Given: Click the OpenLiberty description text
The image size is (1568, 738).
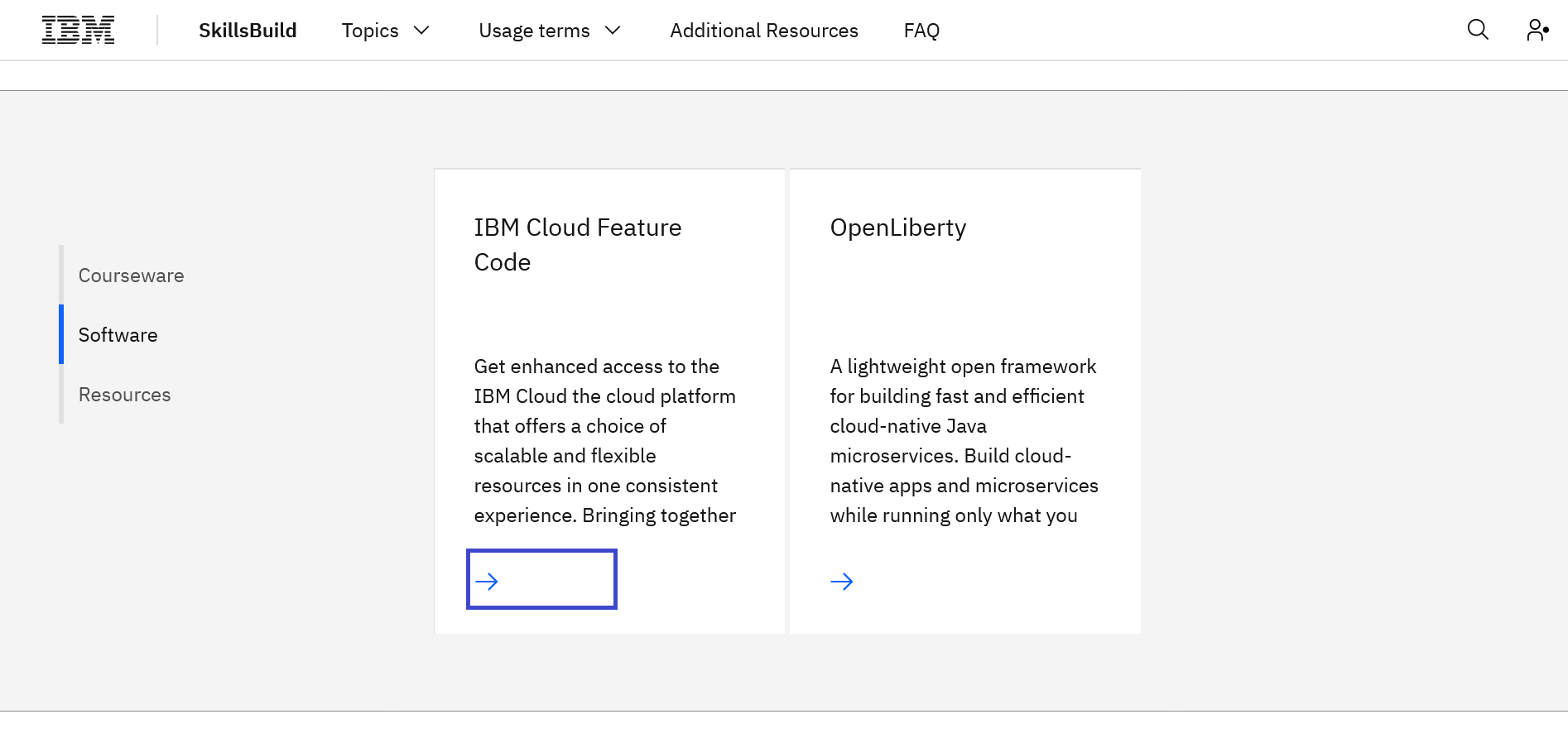Looking at the screenshot, I should point(964,441).
